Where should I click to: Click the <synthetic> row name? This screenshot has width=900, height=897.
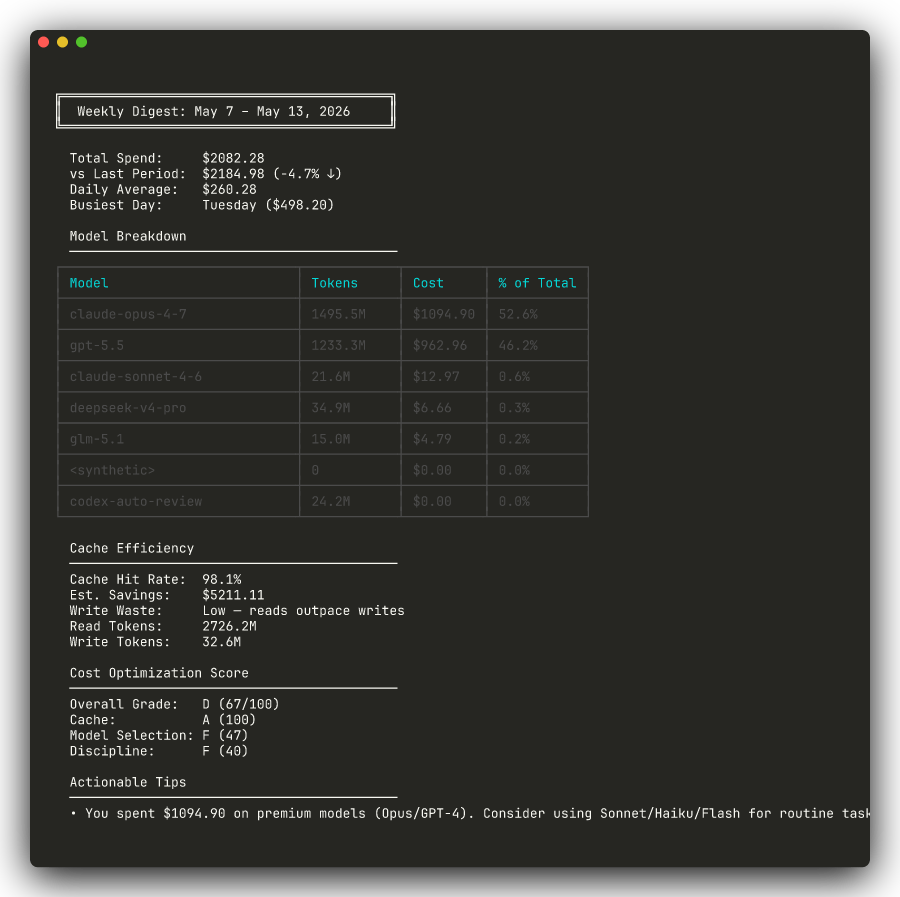[x=112, y=471]
